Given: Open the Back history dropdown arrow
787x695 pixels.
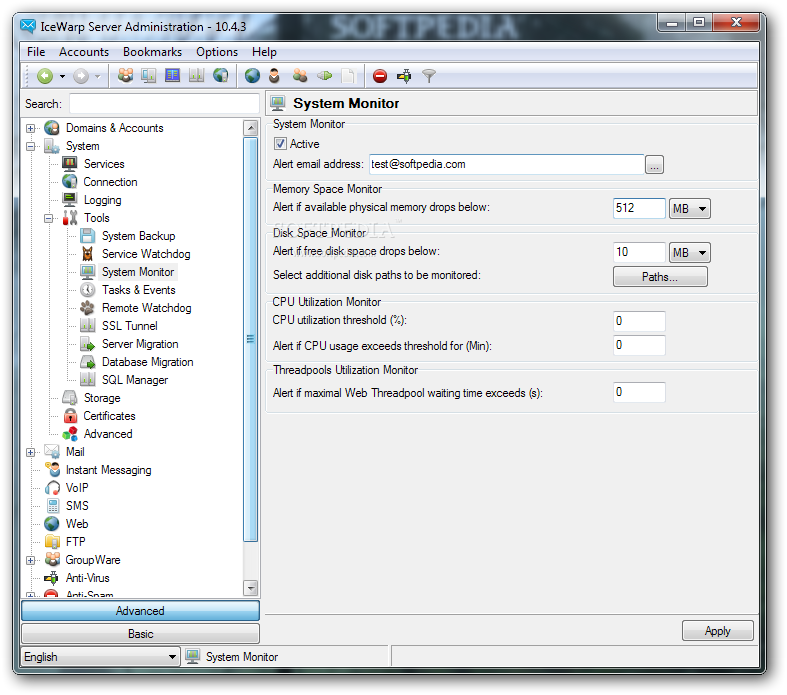Looking at the screenshot, I should (x=62, y=76).
